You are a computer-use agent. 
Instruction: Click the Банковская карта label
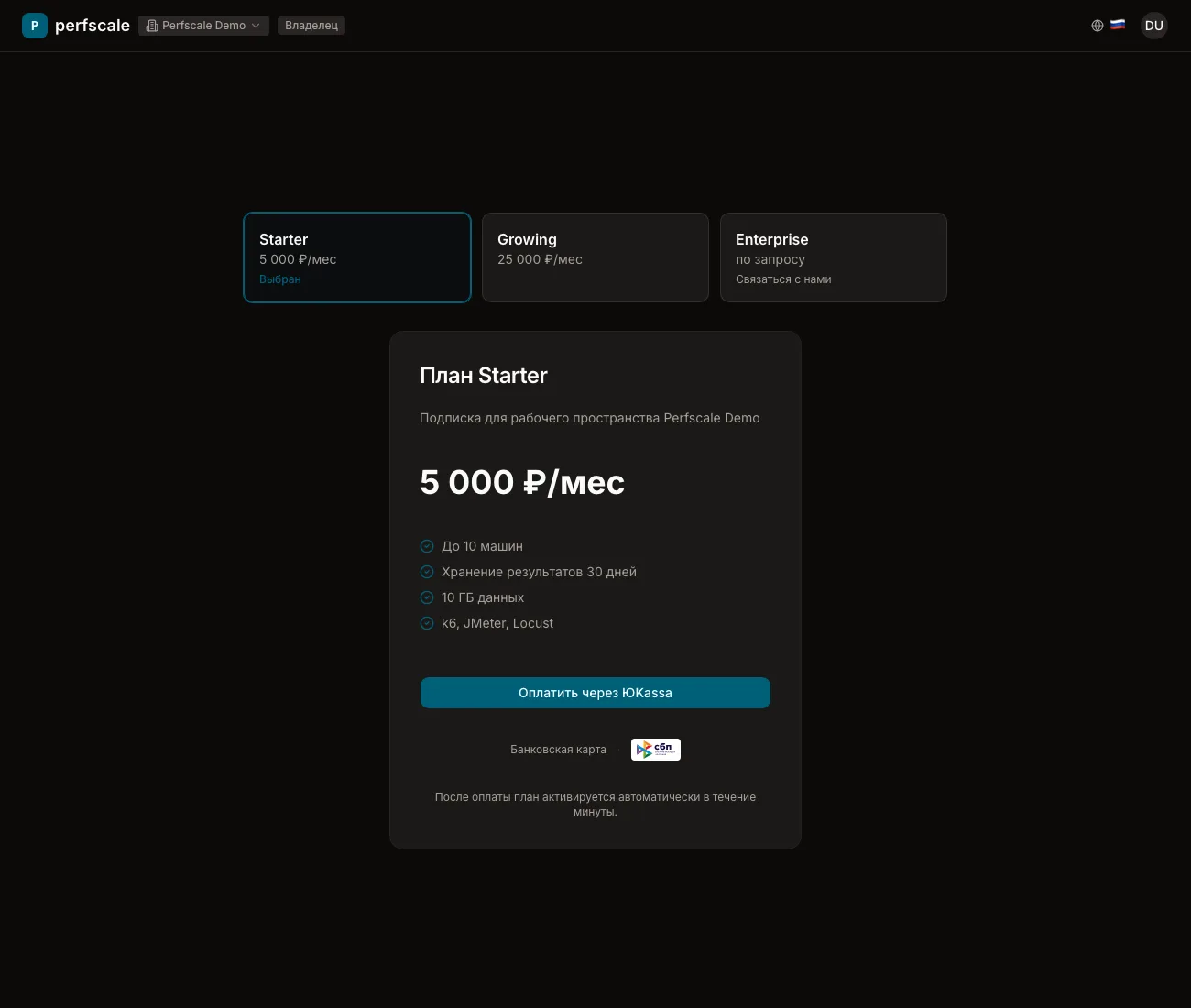pyautogui.click(x=558, y=750)
